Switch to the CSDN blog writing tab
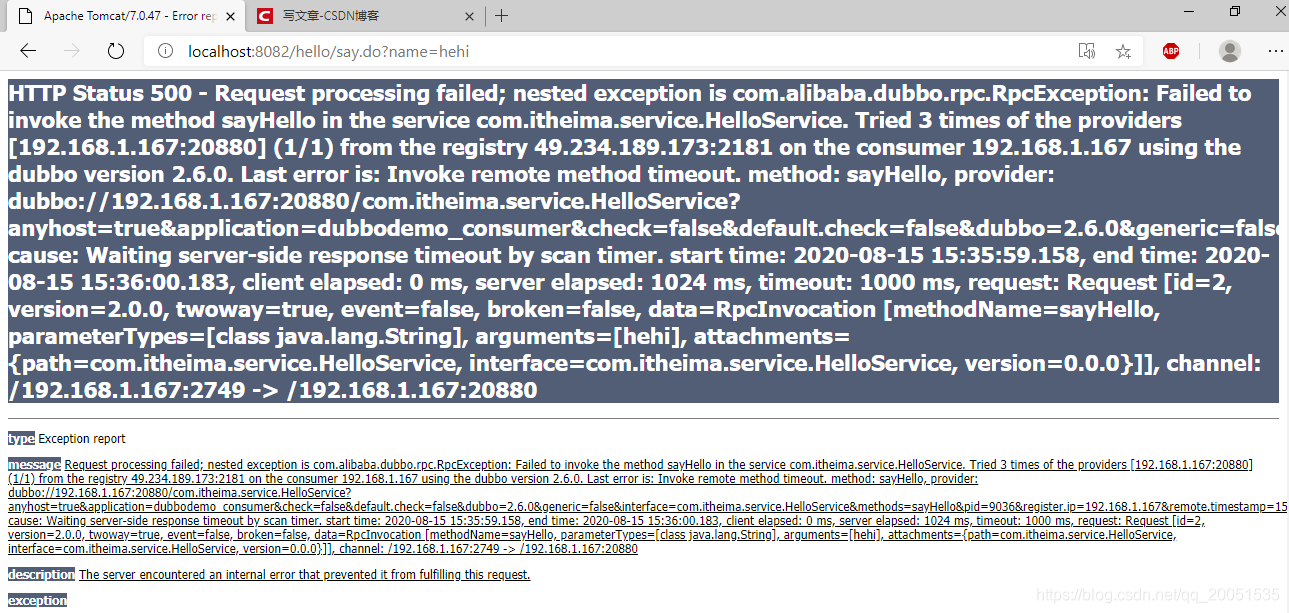 pyautogui.click(x=361, y=16)
